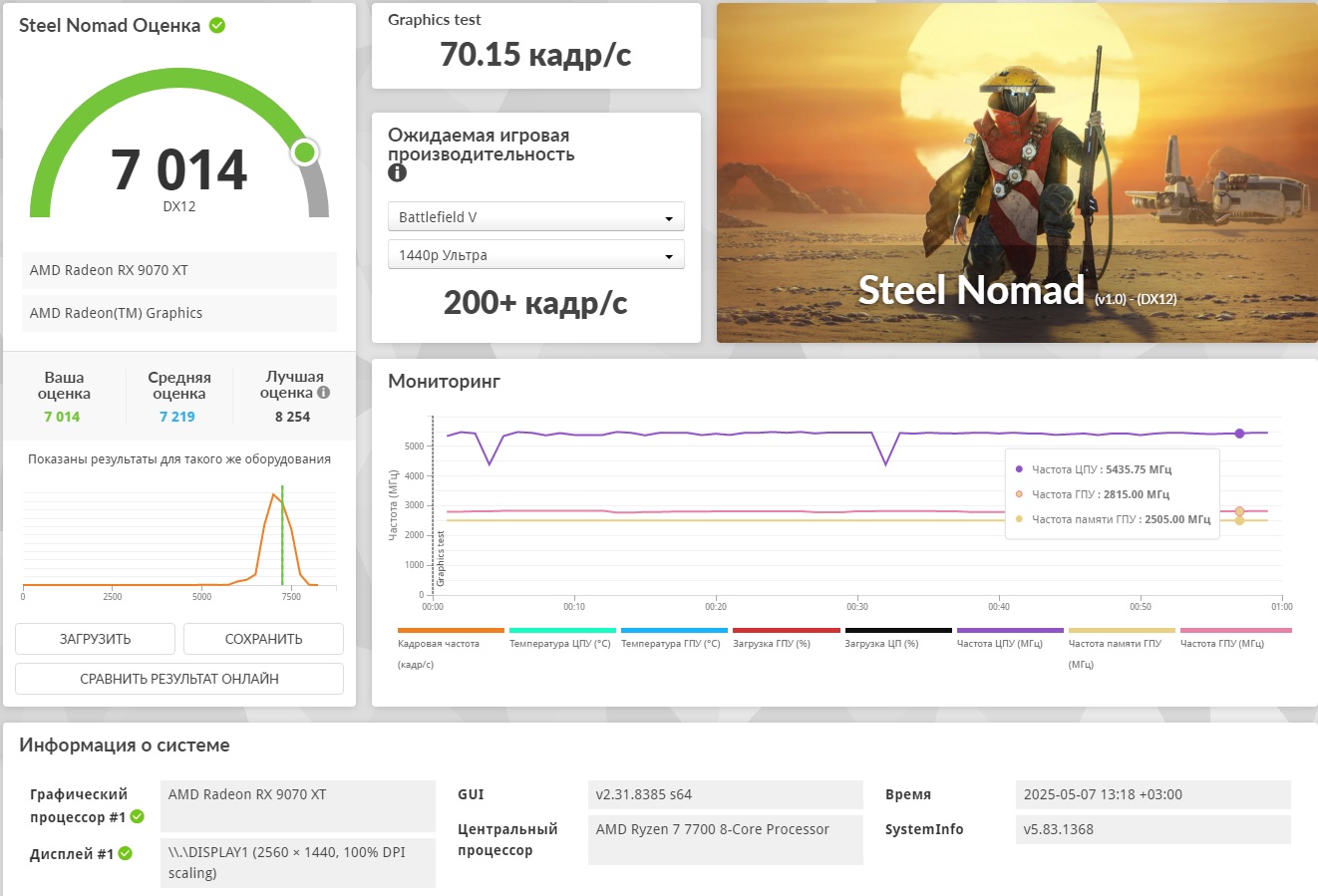Click green check next to Дисплей #1

click(126, 853)
